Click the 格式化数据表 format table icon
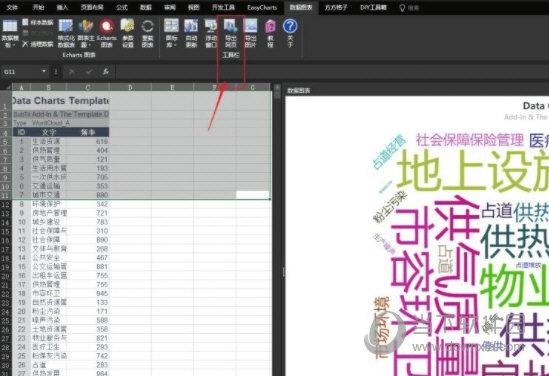Viewport: 549px width, 376px height. pyautogui.click(x=66, y=27)
